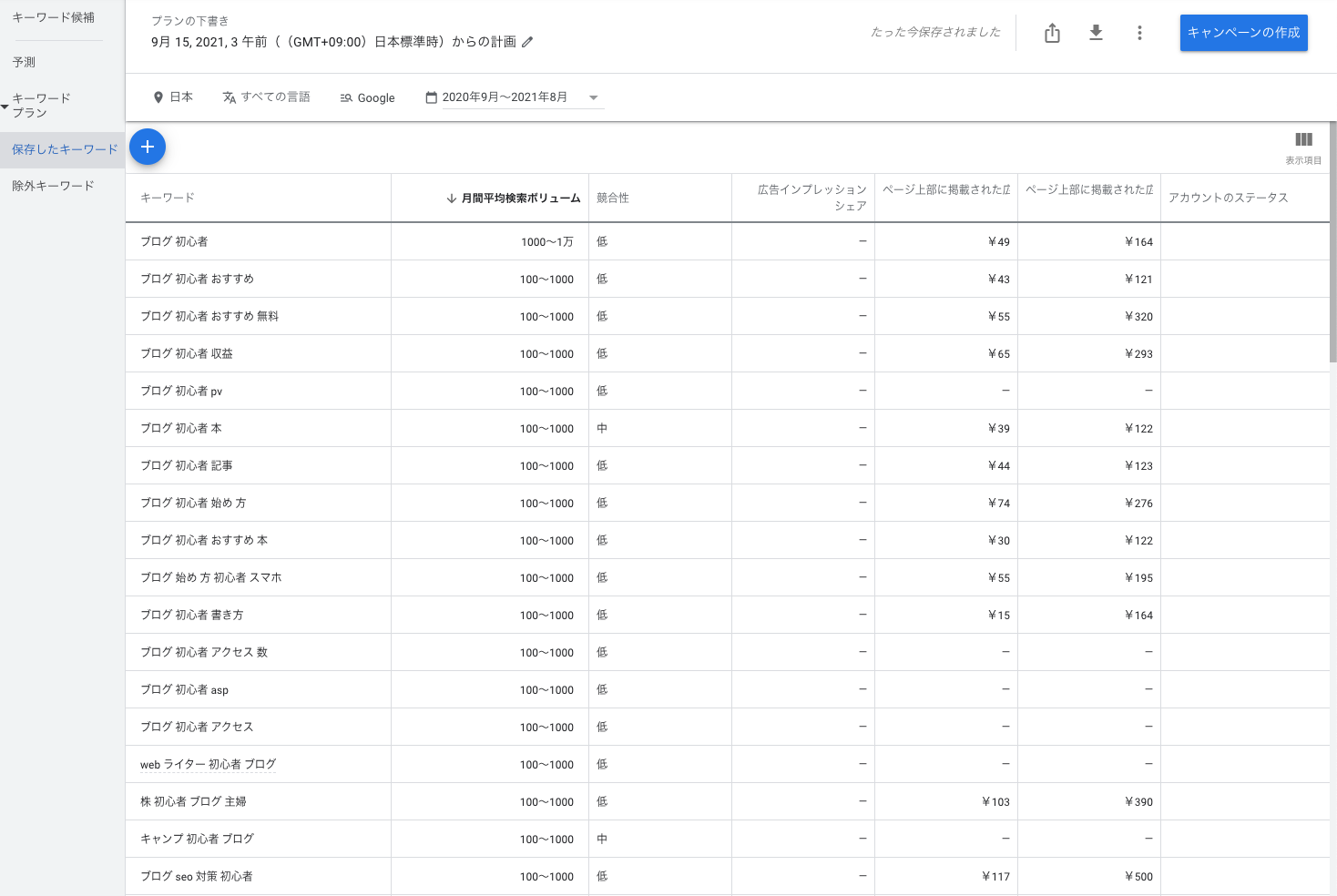Select keyword web ライター 初心者 ブログ
This screenshot has height=896, width=1337.
click(209, 764)
